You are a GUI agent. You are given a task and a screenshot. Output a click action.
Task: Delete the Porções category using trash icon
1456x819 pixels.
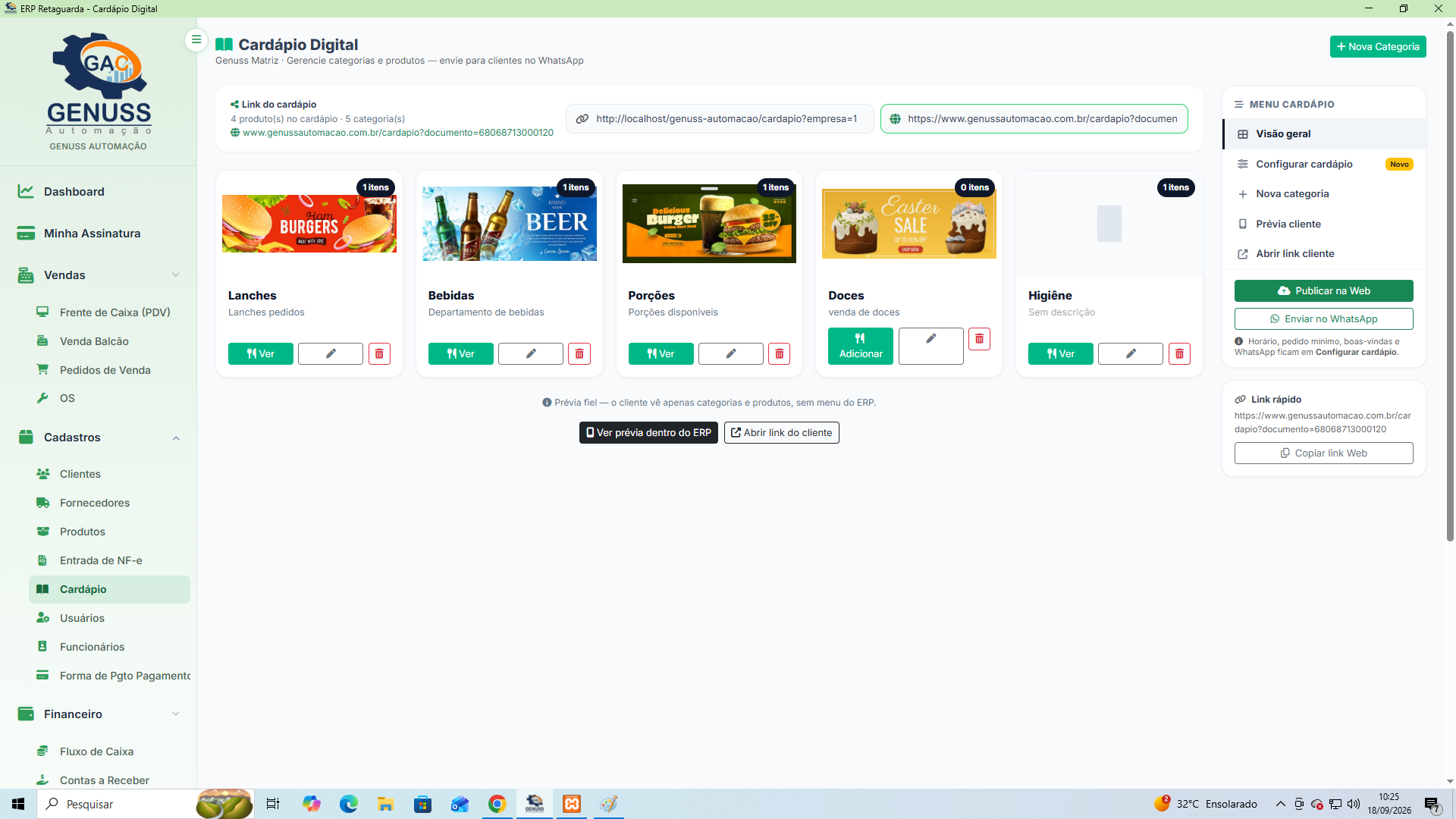tap(780, 354)
